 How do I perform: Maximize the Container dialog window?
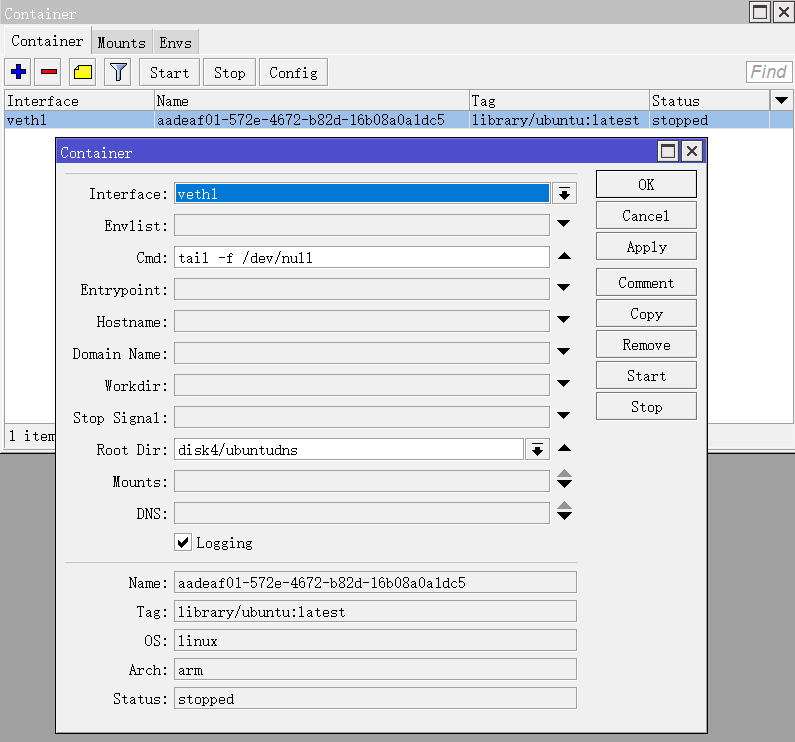[667, 152]
